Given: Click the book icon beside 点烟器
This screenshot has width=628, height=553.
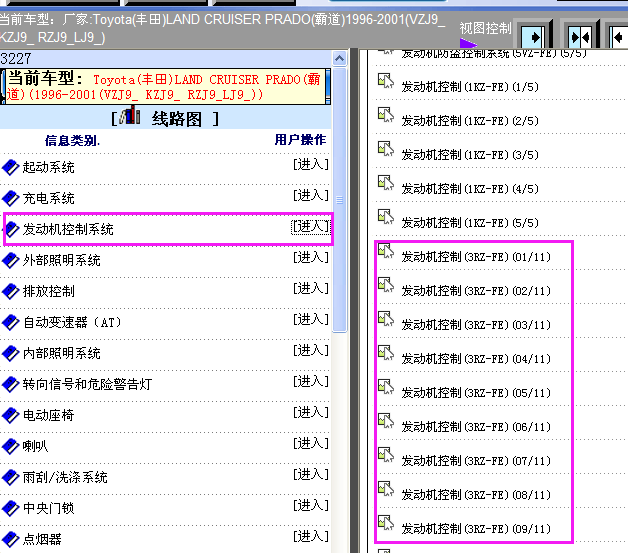Looking at the screenshot, I should click(10, 539).
